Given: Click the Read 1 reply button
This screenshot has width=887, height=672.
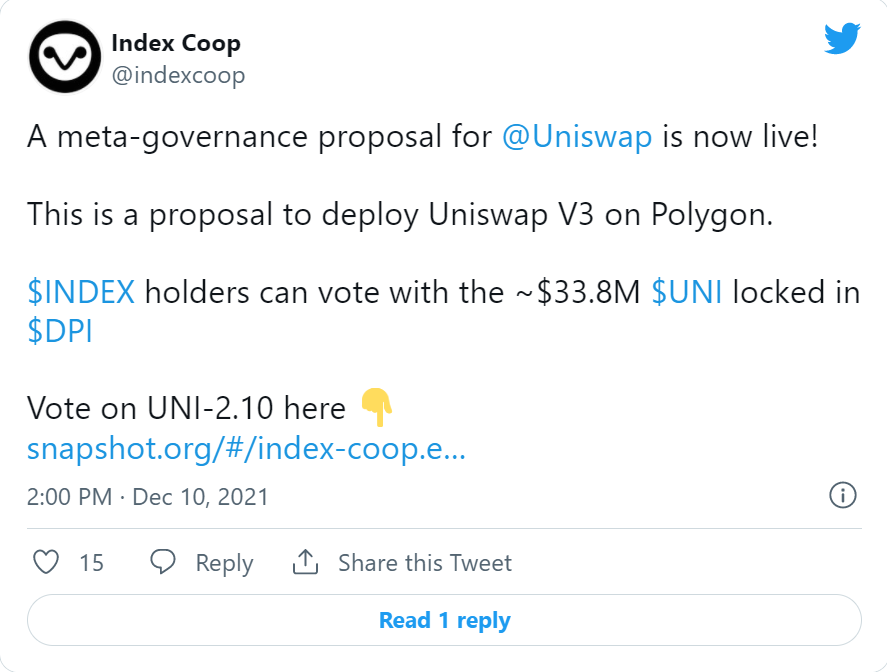Looking at the screenshot, I should [444, 620].
